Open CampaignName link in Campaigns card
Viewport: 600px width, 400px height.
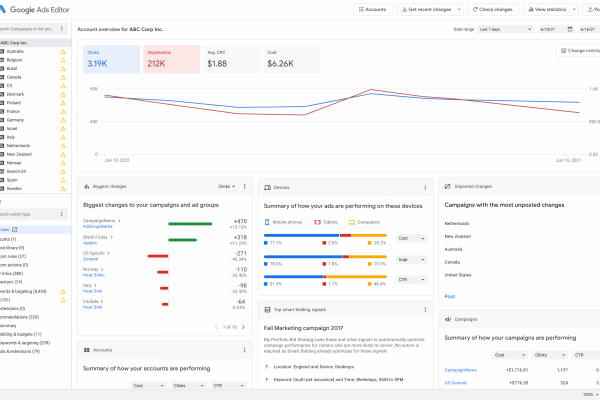[460, 370]
